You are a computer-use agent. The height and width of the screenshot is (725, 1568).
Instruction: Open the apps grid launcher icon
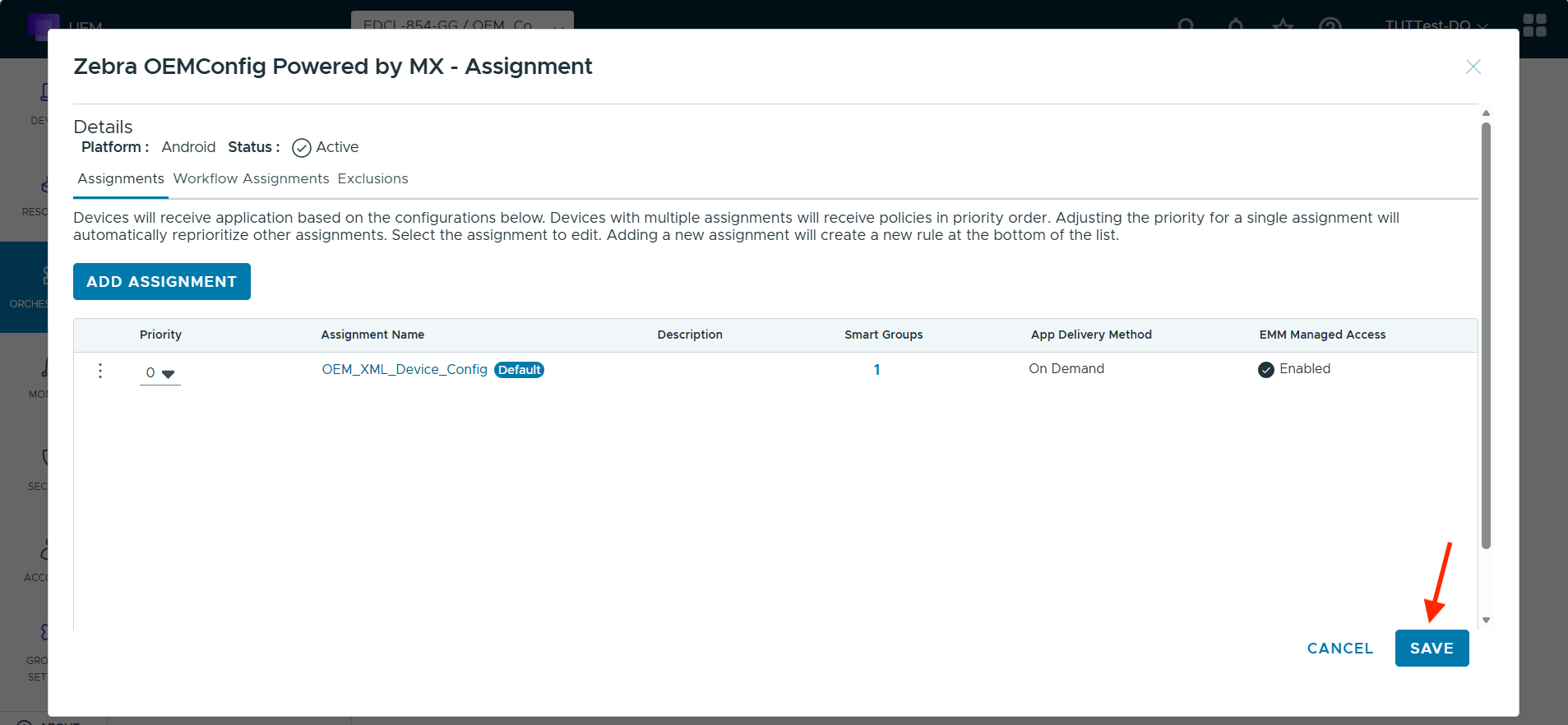click(1534, 25)
